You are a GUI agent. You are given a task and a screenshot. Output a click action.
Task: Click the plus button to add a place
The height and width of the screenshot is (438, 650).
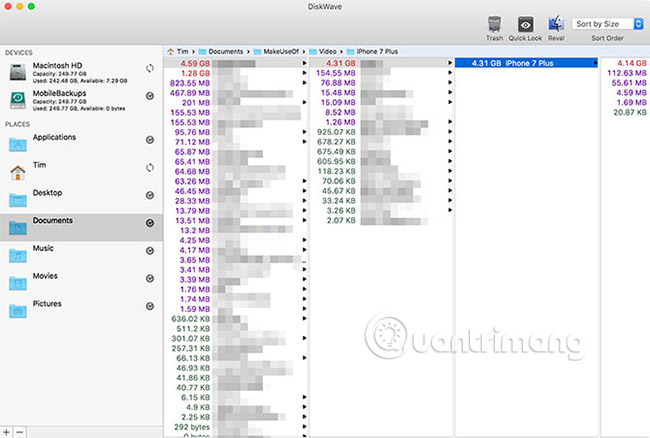click(6, 432)
